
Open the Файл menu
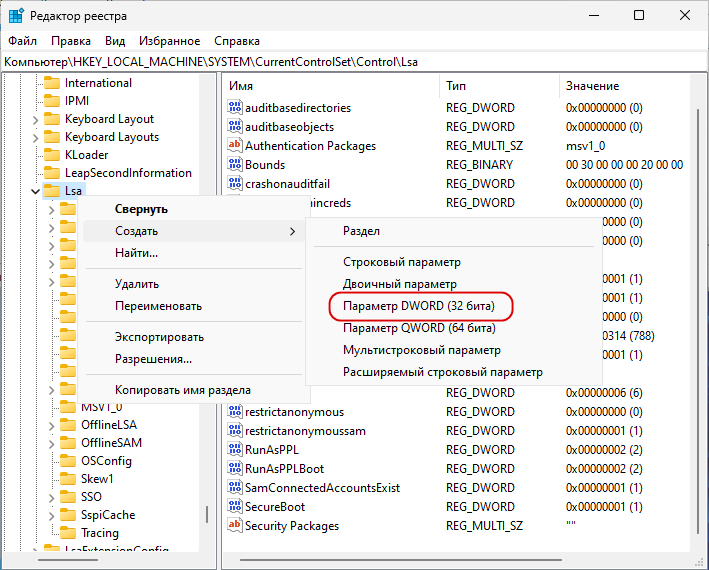(x=22, y=41)
